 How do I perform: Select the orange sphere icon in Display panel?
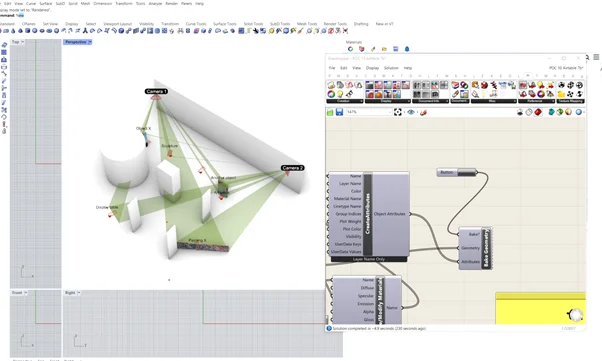point(379,94)
